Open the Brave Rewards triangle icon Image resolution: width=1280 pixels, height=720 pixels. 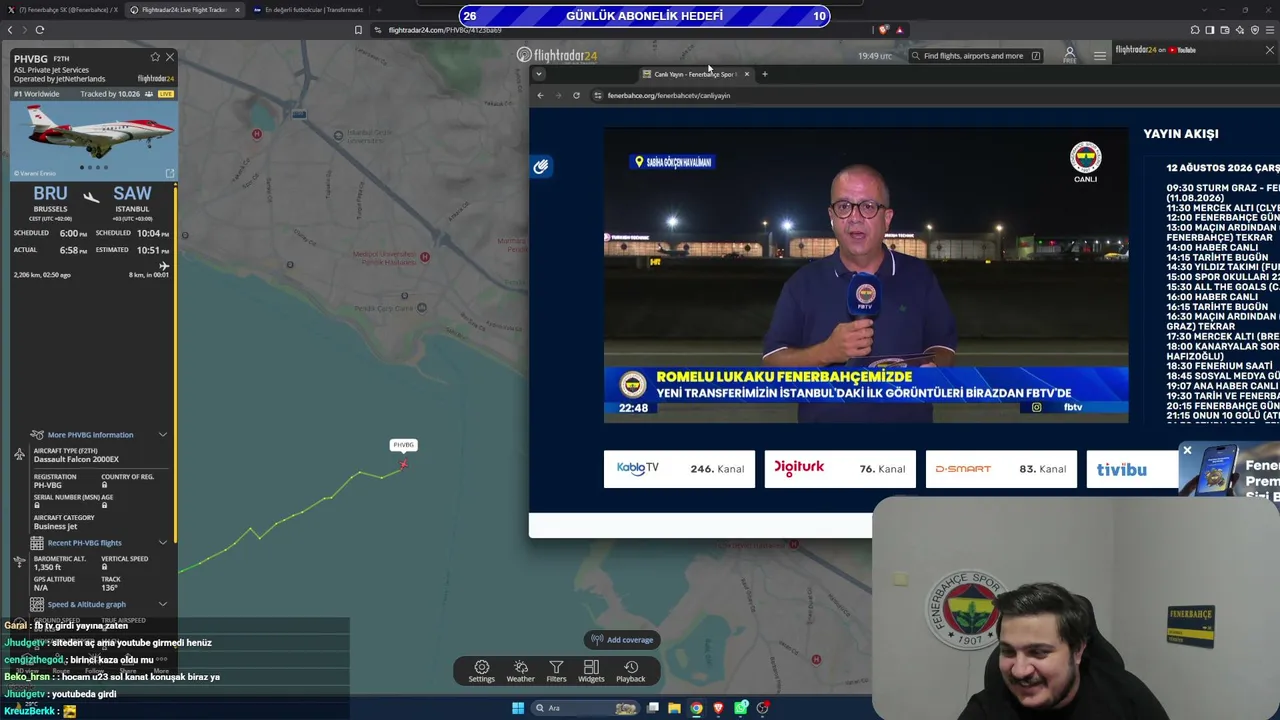coord(899,30)
